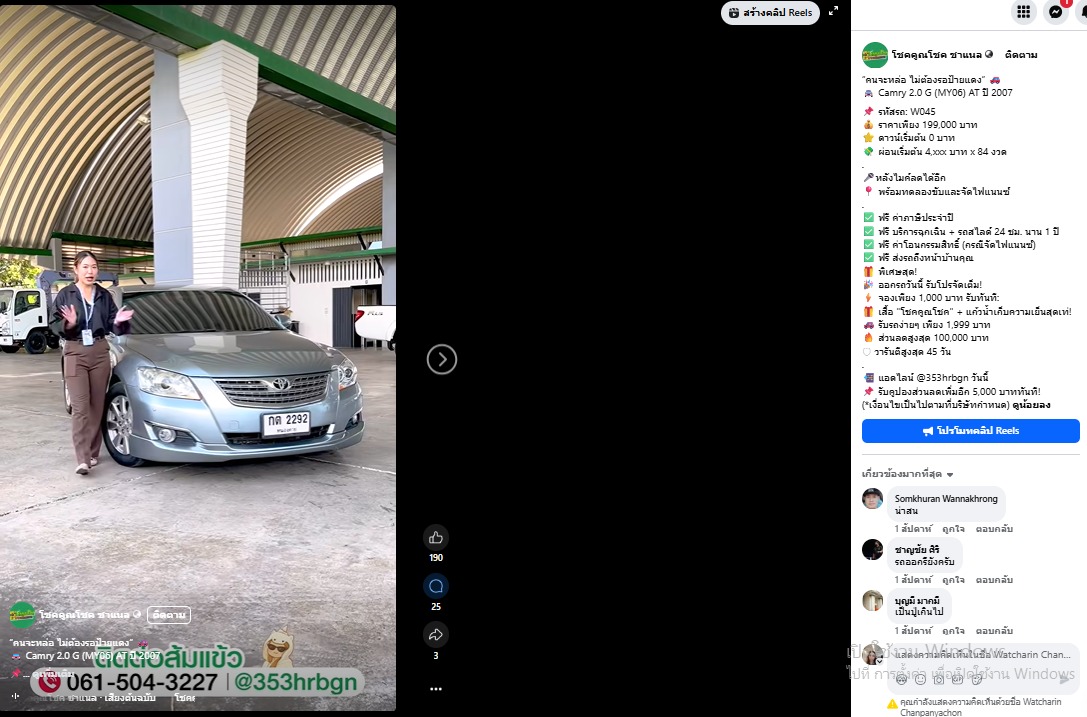The width and height of the screenshot is (1087, 717).
Task: Reply to the comment 'รถออกรียังครับ'
Action: tap(994, 580)
